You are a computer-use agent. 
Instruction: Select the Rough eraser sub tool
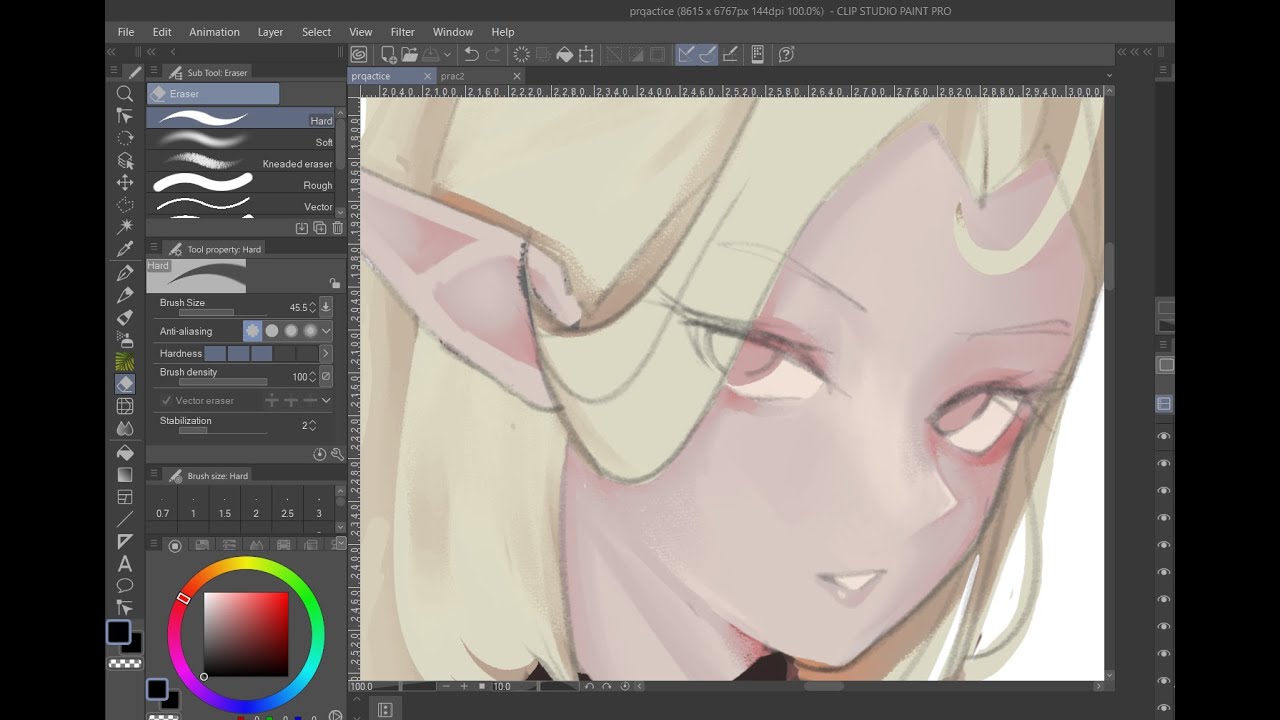(241, 185)
